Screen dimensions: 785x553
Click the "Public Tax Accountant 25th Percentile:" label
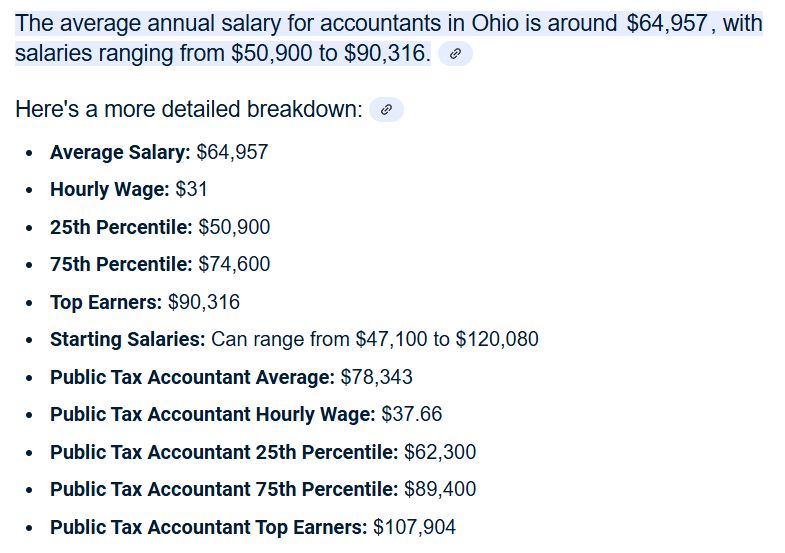tap(224, 452)
